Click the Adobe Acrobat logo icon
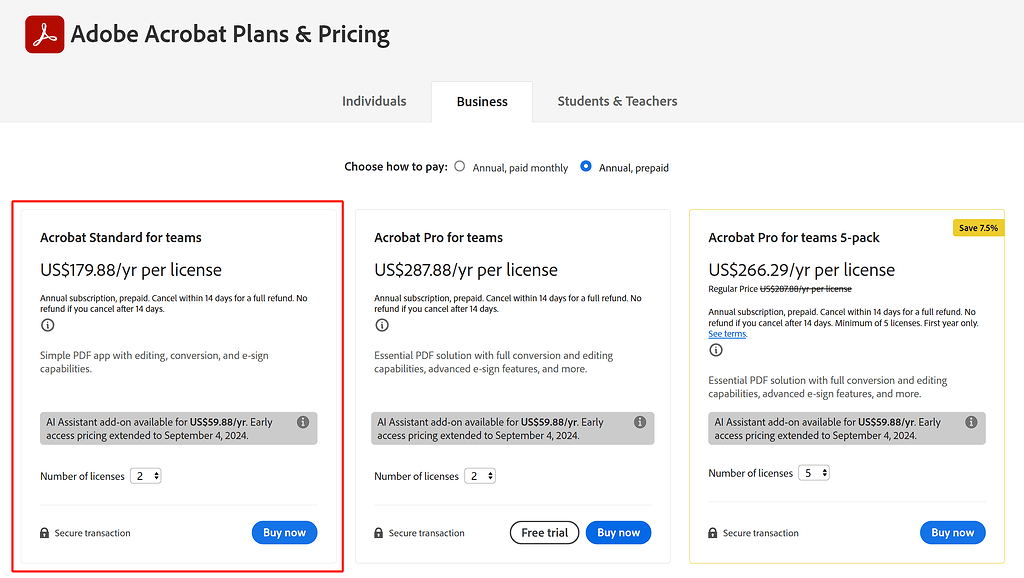Viewport: 1024px width, 578px height. tap(44, 35)
